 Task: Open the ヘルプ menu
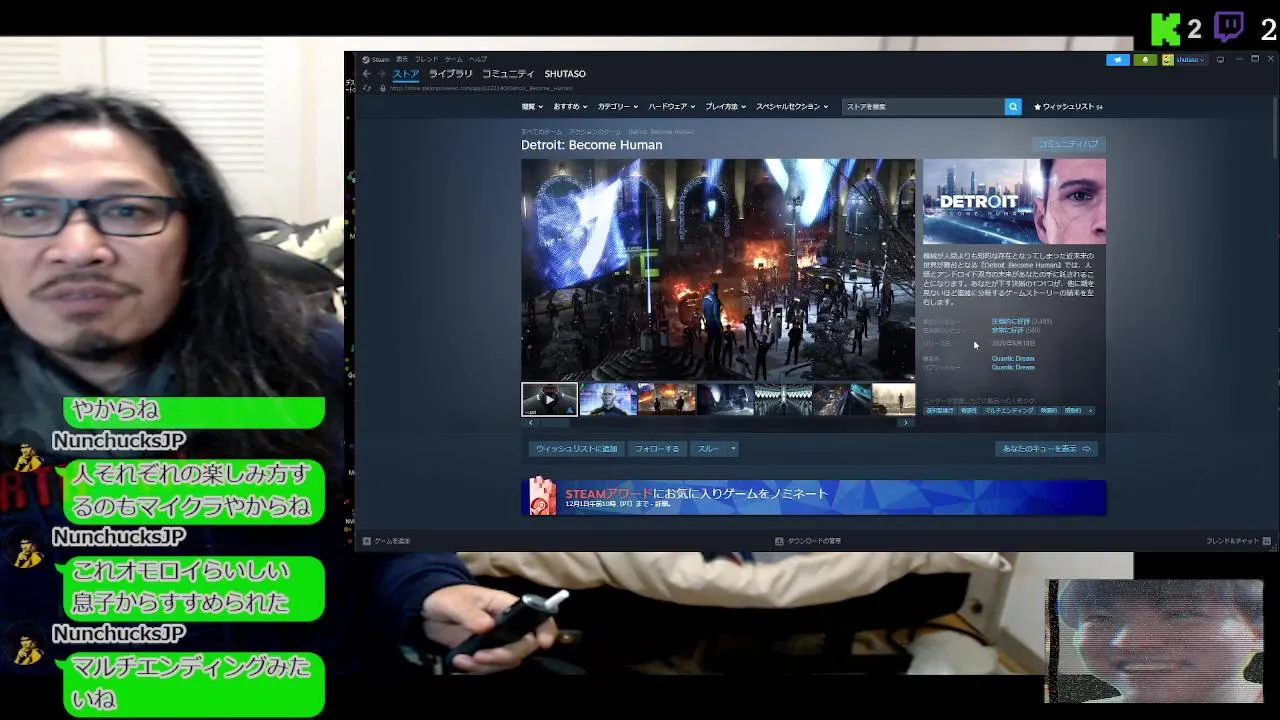[x=478, y=59]
